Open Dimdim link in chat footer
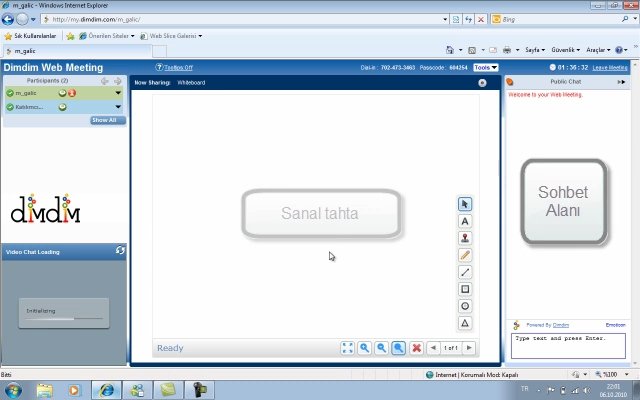640x400 pixels. click(560, 325)
